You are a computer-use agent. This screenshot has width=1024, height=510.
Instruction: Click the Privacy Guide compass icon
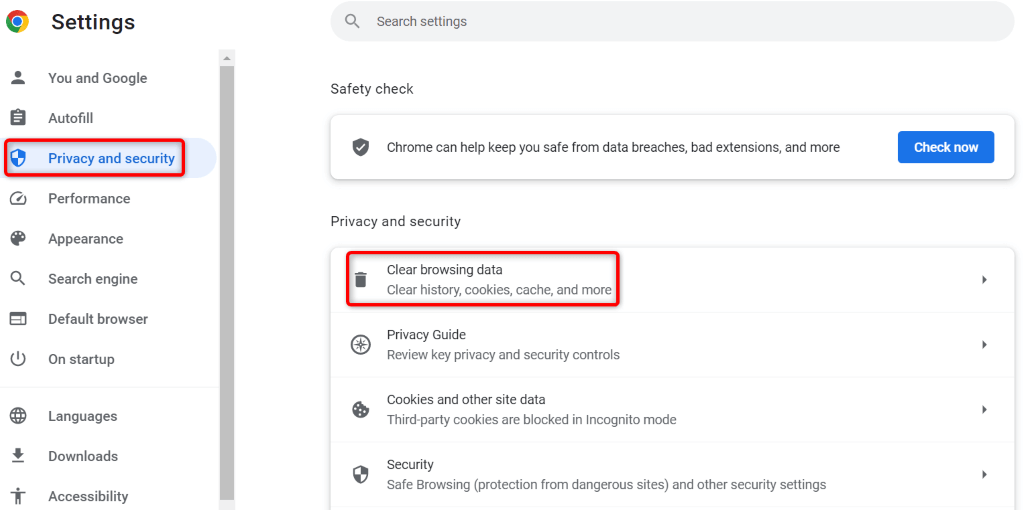pyautogui.click(x=361, y=345)
